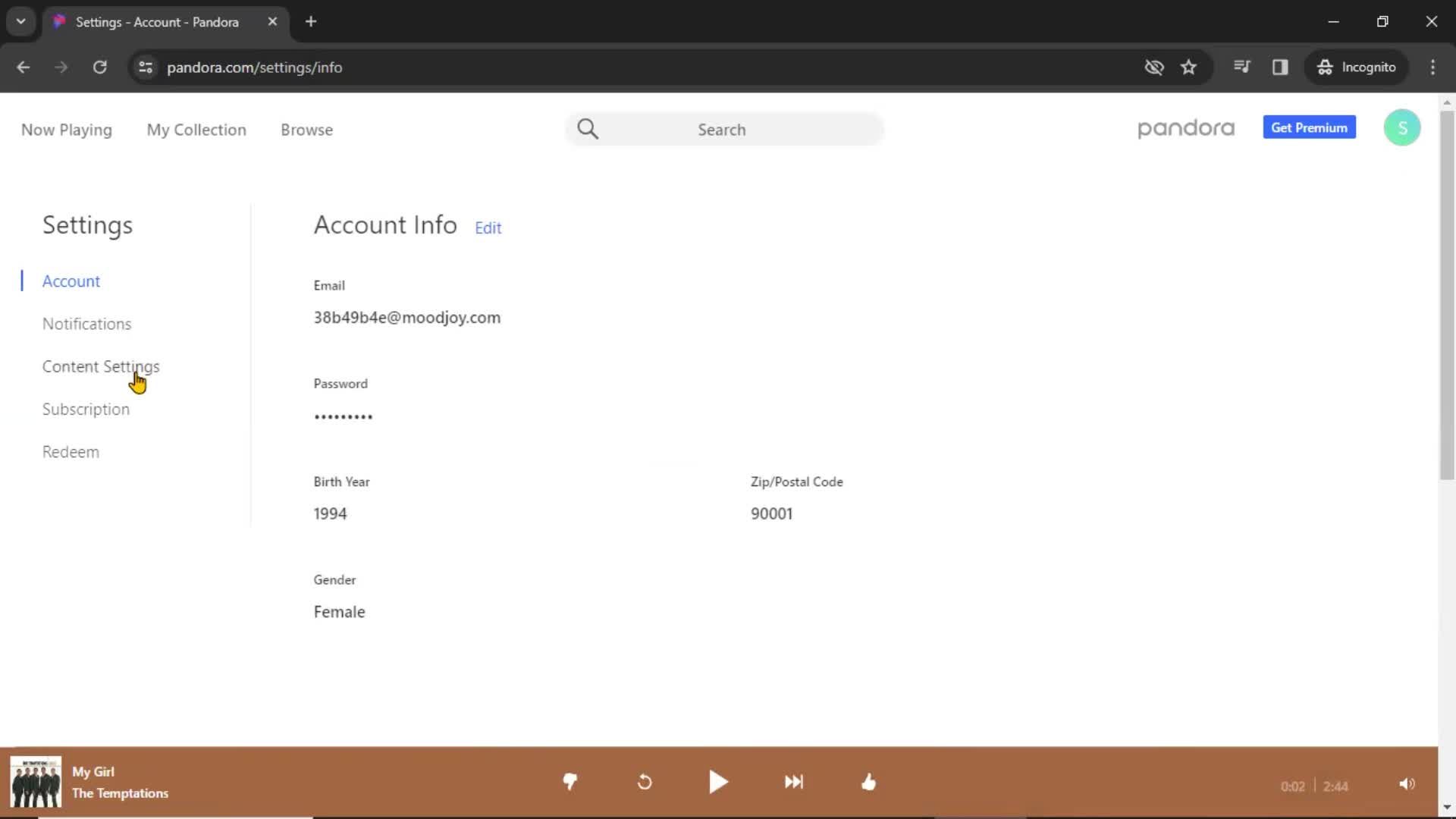
Task: Select Account settings section
Action: tap(71, 281)
